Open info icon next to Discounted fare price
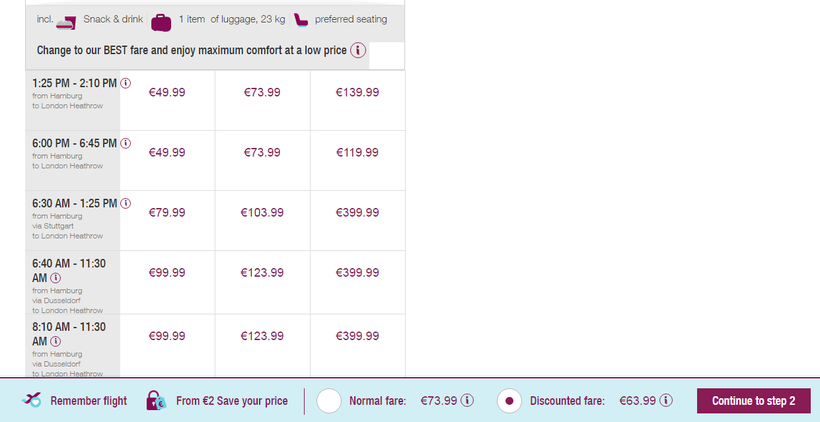820x422 pixels. (666, 401)
